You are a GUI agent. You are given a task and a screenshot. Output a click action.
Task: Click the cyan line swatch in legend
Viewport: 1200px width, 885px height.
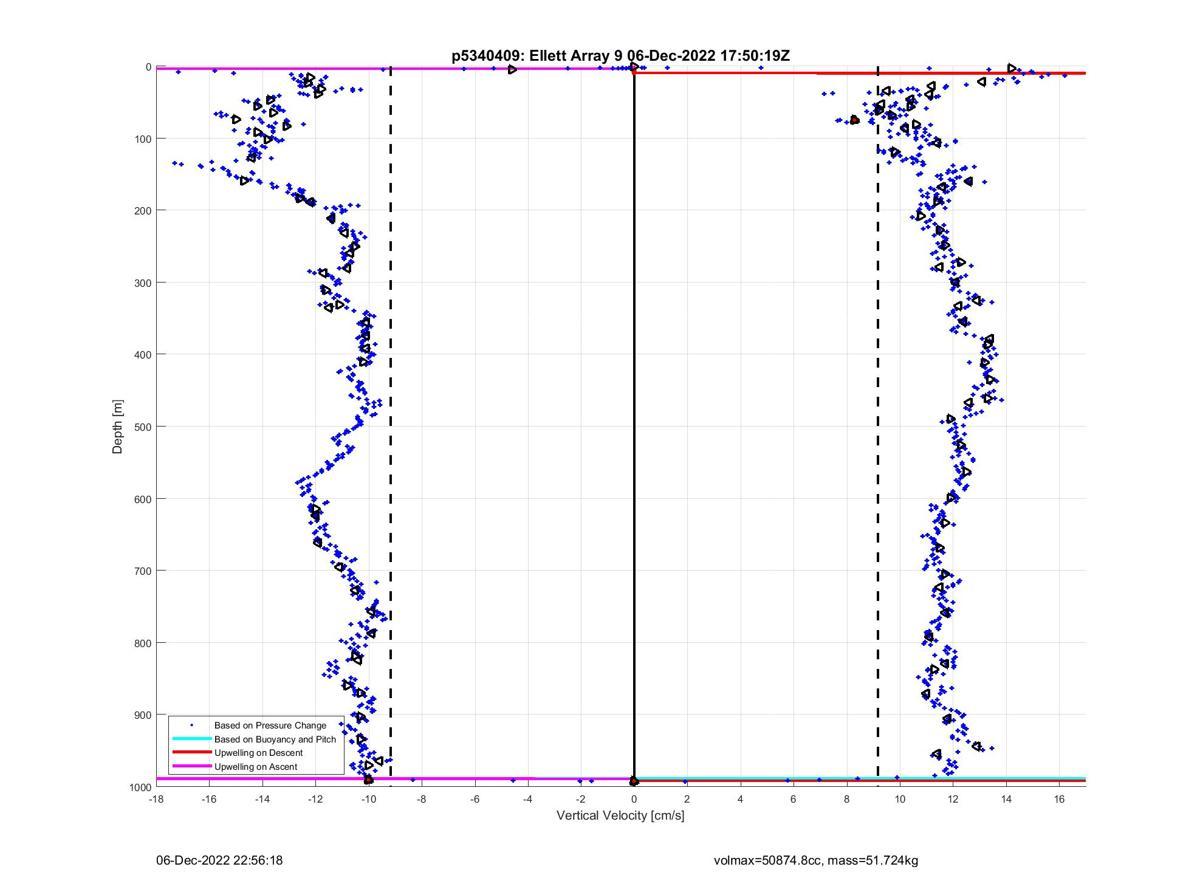(x=191, y=739)
